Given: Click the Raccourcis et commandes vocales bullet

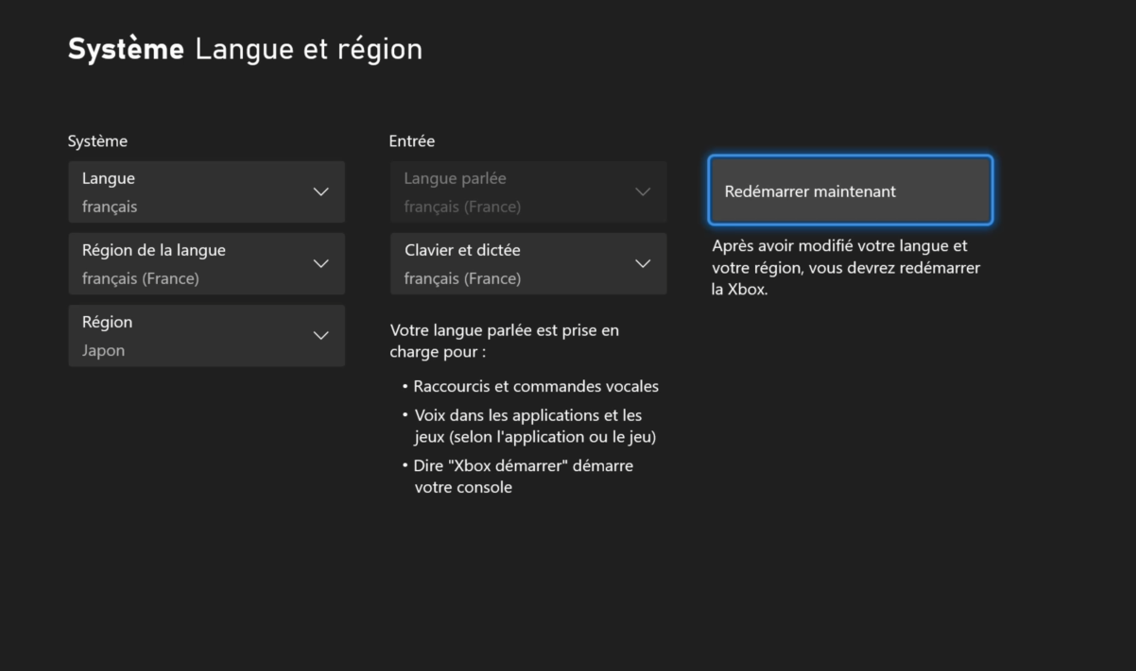Looking at the screenshot, I should coord(535,386).
